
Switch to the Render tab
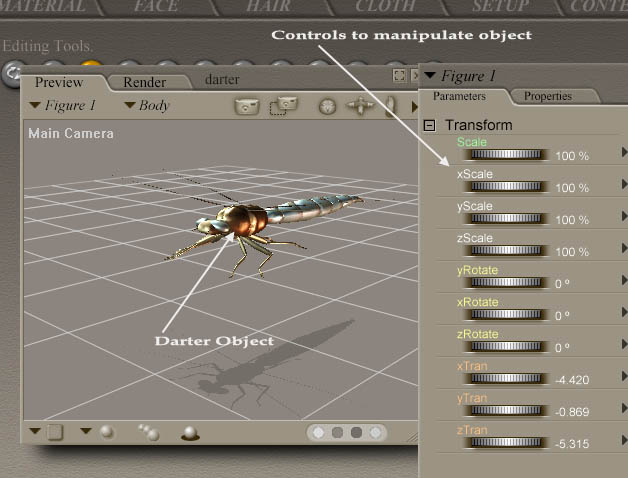pos(144,82)
